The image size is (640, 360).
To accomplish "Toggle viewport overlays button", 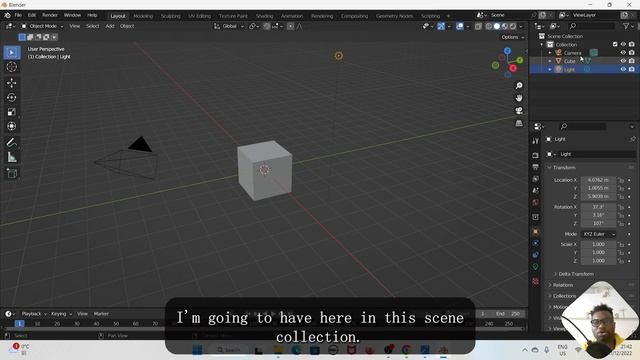I will tap(460, 26).
